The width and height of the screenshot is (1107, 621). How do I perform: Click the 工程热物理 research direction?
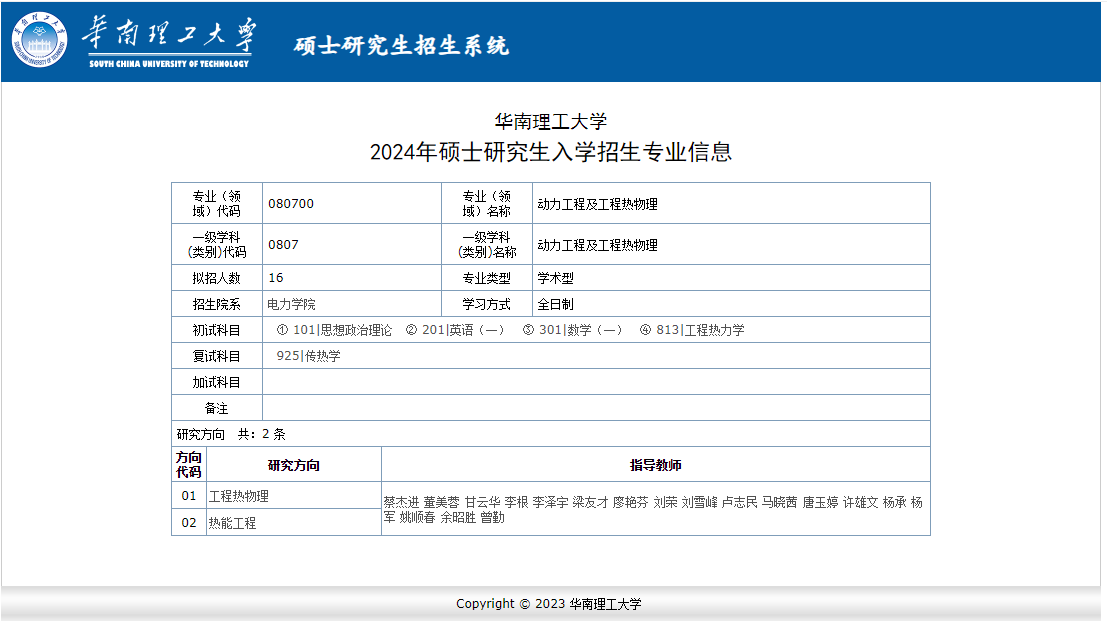point(239,497)
